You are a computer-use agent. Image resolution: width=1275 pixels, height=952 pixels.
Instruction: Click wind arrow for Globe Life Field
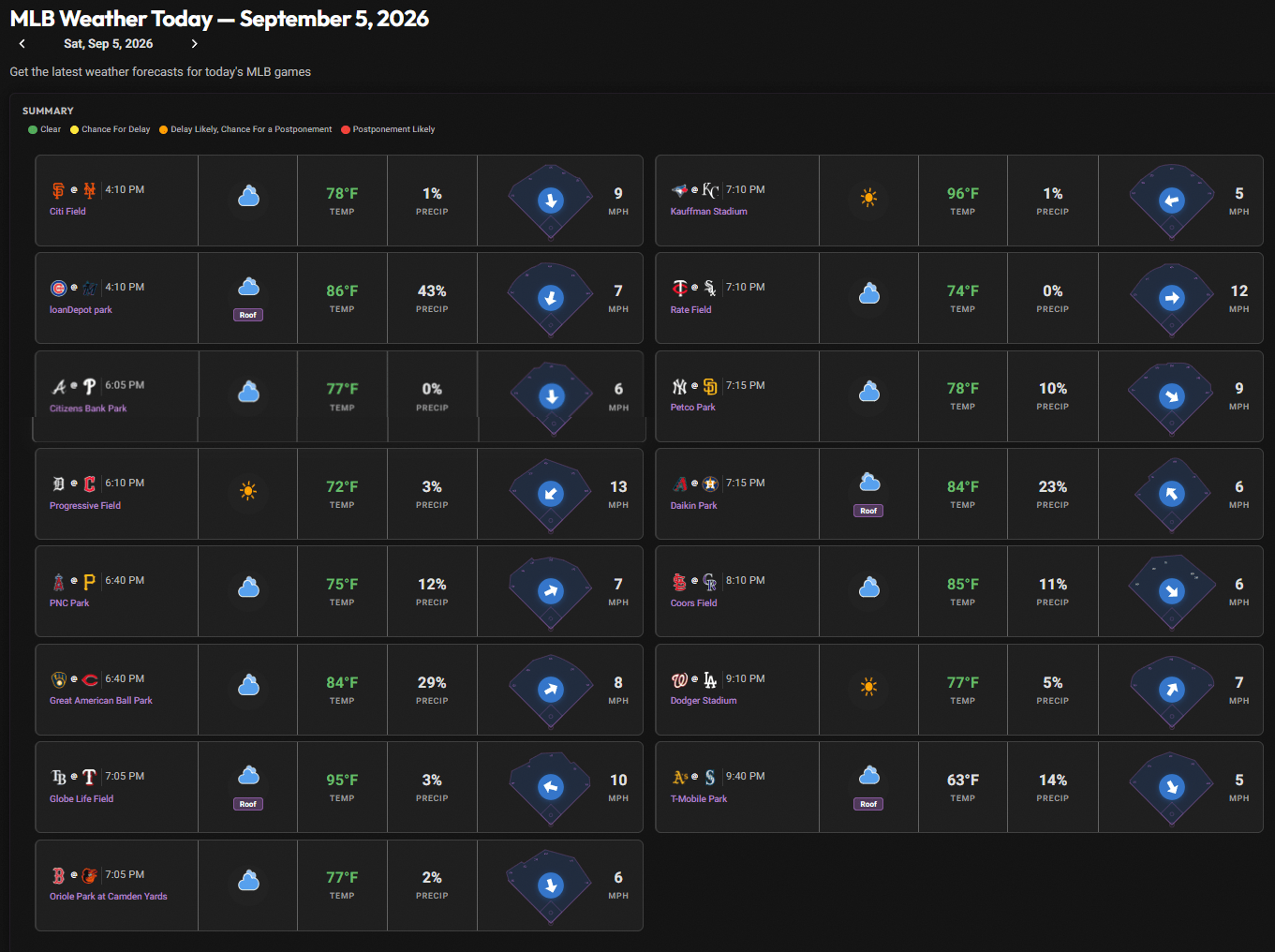(551, 787)
